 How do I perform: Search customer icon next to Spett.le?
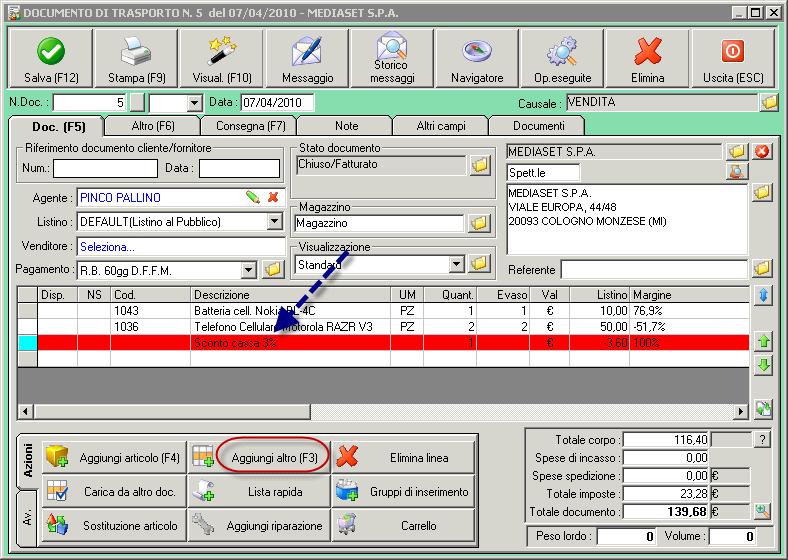737,171
